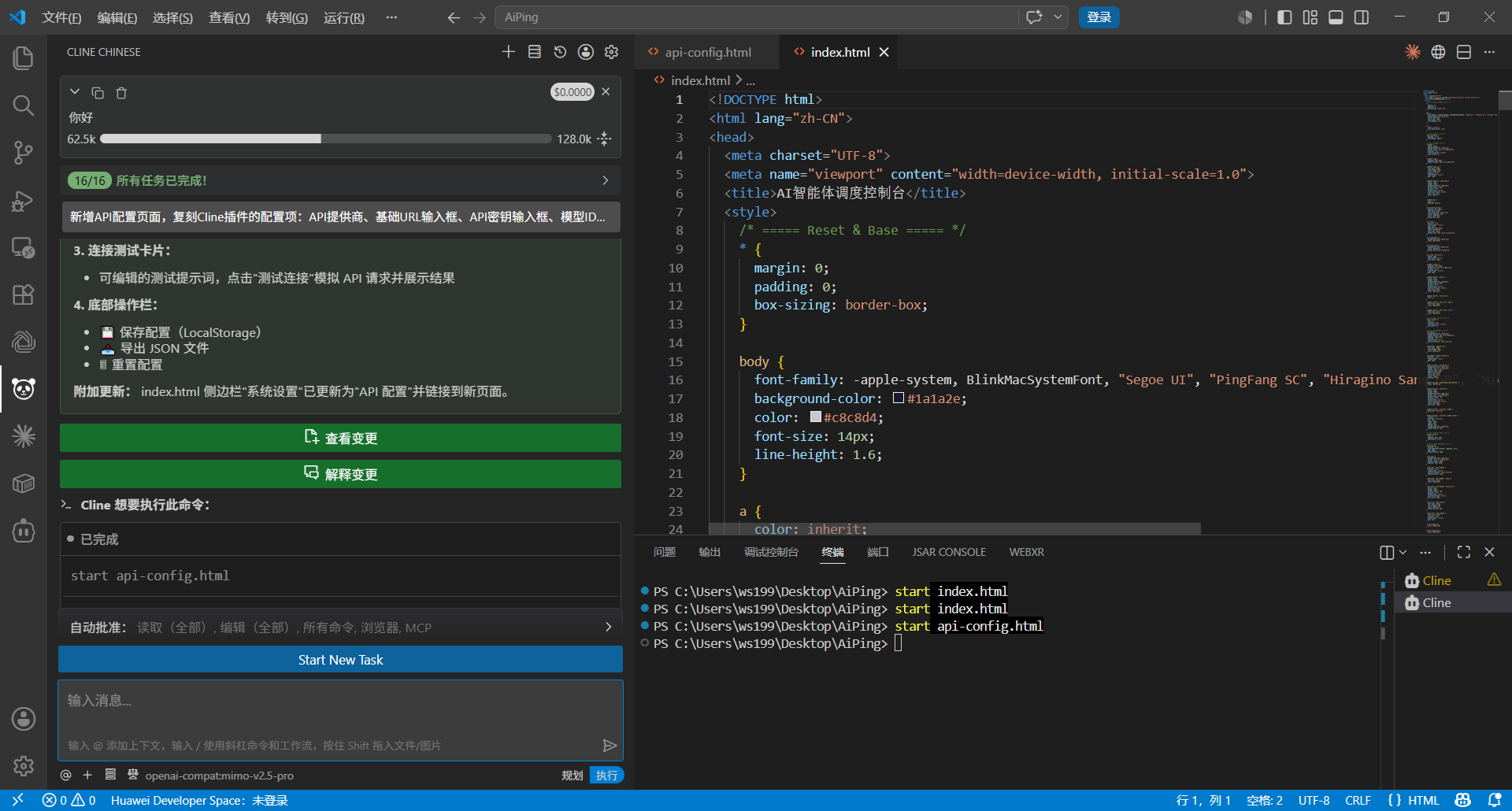Click Huawei Developer Space 未登录 status item

(199, 800)
